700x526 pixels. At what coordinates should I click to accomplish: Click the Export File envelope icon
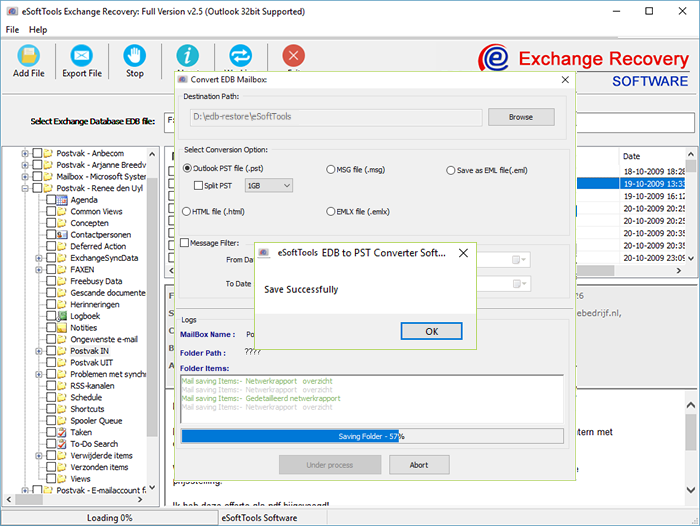pyautogui.click(x=82, y=55)
